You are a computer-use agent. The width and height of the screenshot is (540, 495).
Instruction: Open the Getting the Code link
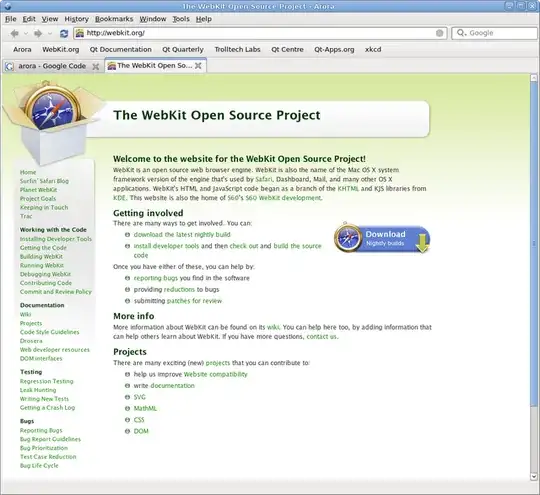[x=43, y=248]
